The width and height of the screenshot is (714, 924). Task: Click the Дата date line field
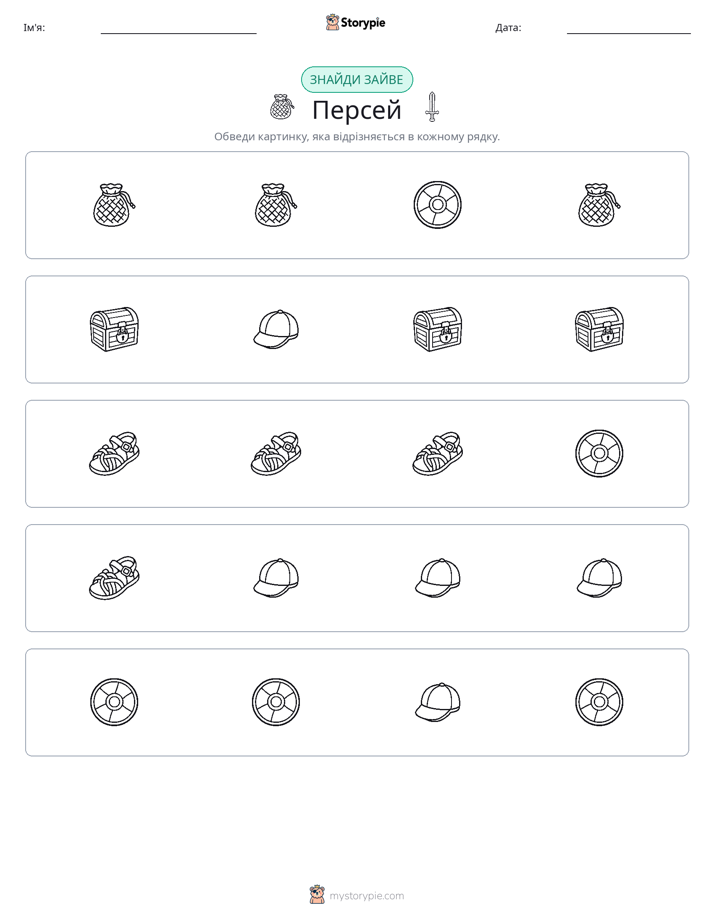629,27
